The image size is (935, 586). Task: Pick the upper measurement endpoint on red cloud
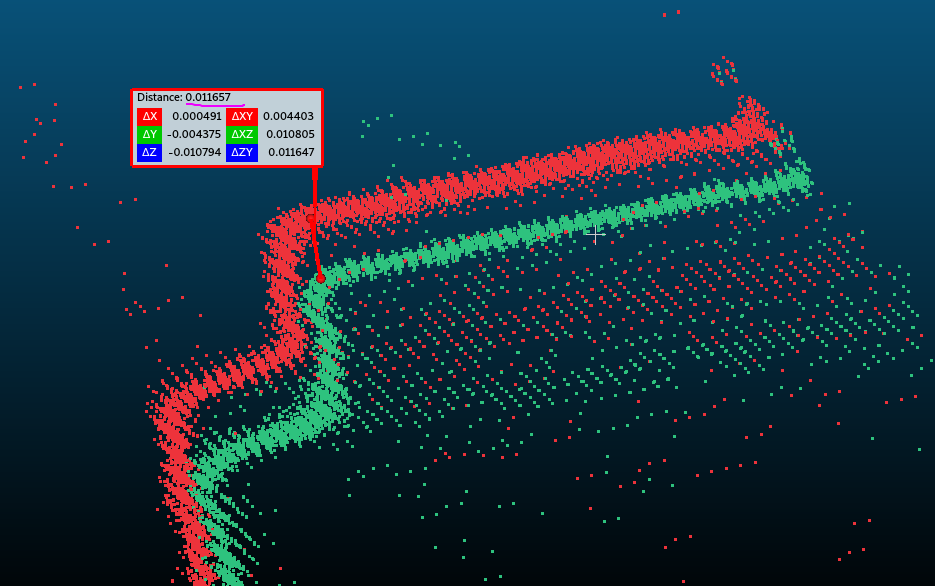point(310,218)
